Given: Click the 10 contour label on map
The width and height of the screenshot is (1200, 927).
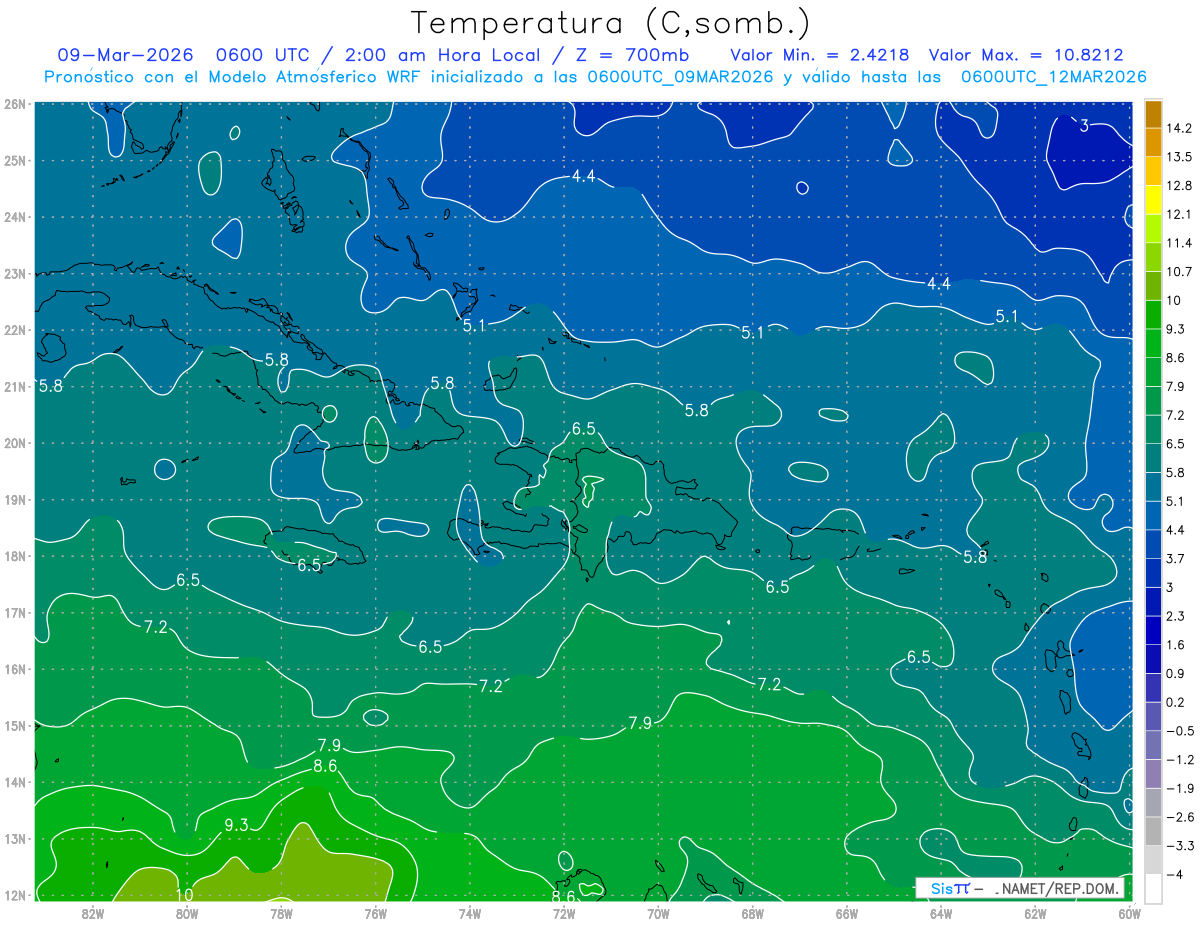Looking at the screenshot, I should coord(185,894).
